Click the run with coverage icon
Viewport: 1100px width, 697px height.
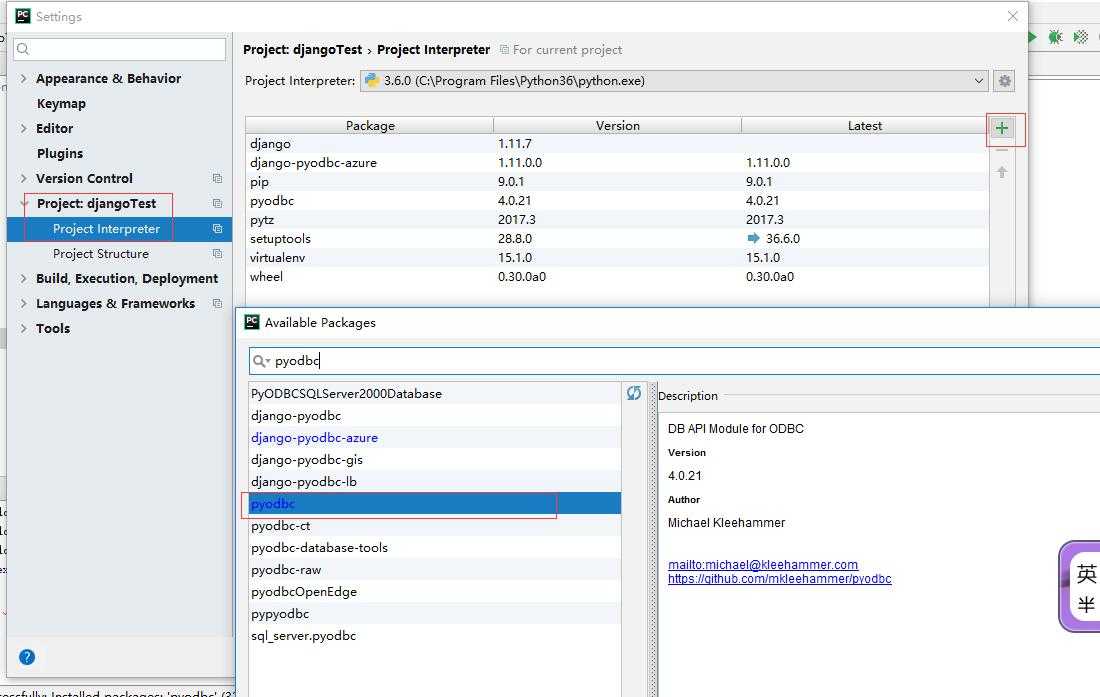tap(1081, 37)
